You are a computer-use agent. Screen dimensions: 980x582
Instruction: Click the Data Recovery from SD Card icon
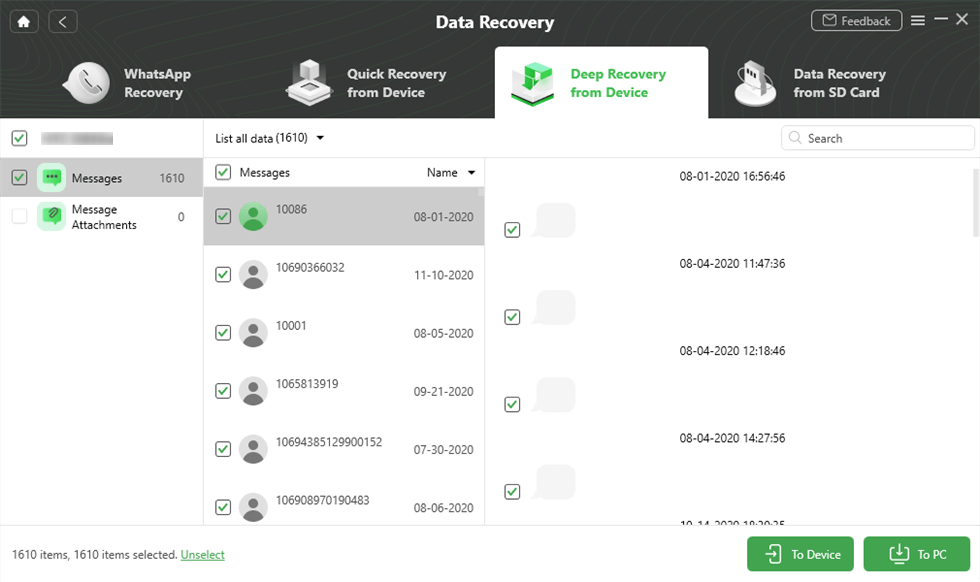point(755,82)
